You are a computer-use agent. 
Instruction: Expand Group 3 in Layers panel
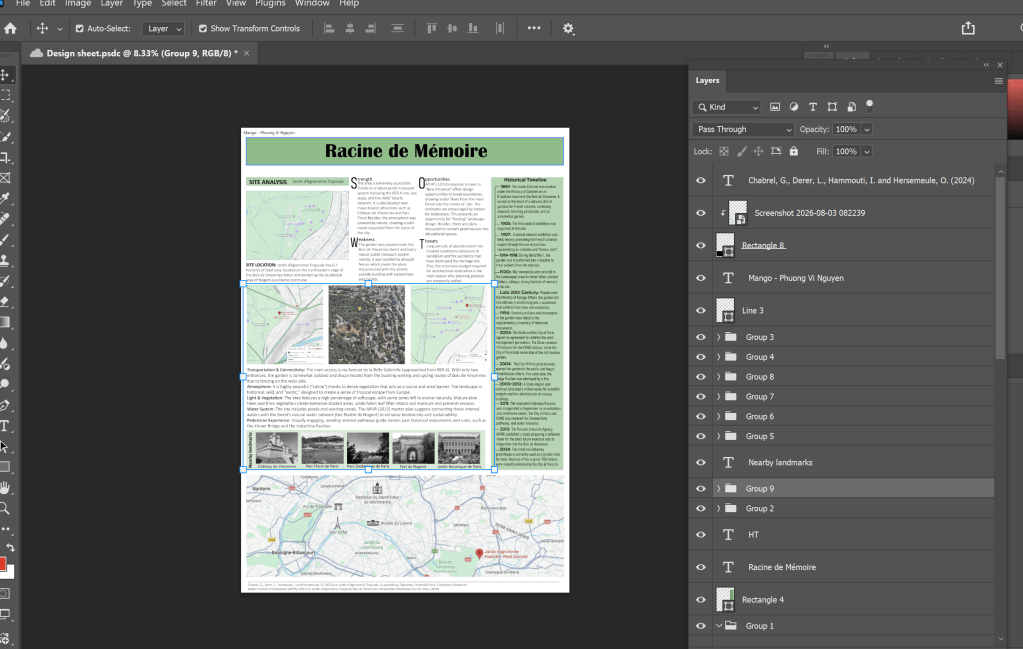point(718,337)
